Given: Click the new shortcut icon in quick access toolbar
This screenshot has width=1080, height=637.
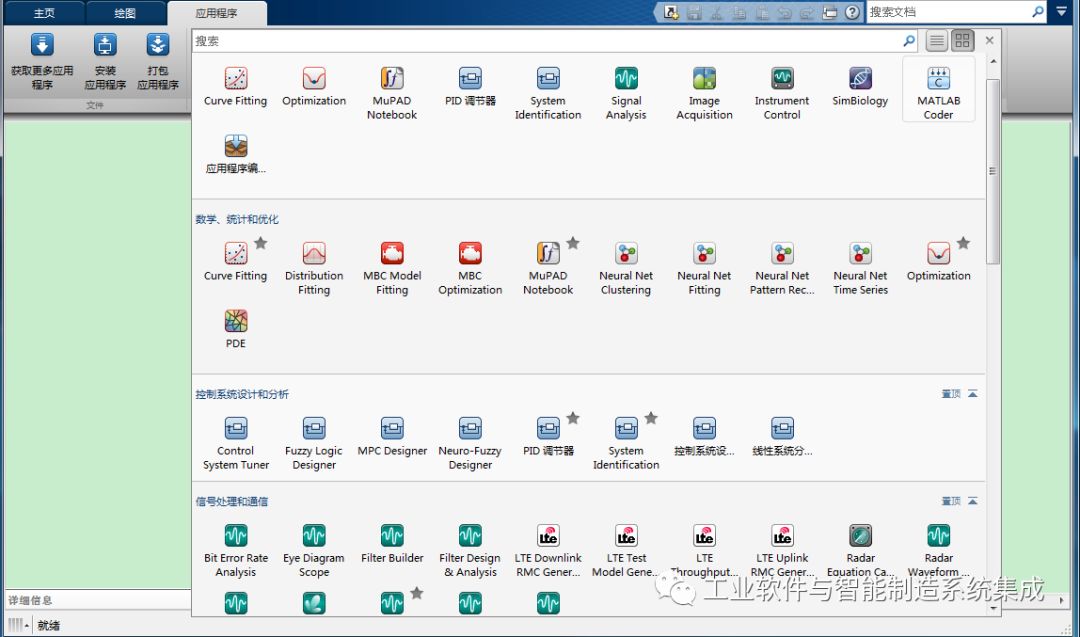Looking at the screenshot, I should pos(671,12).
